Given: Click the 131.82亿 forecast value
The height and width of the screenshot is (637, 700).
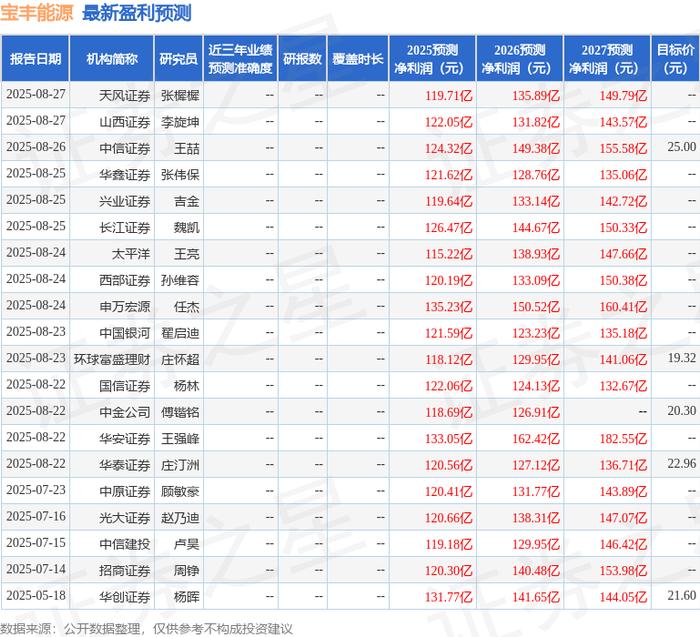Looking at the screenshot, I should pos(536,122).
